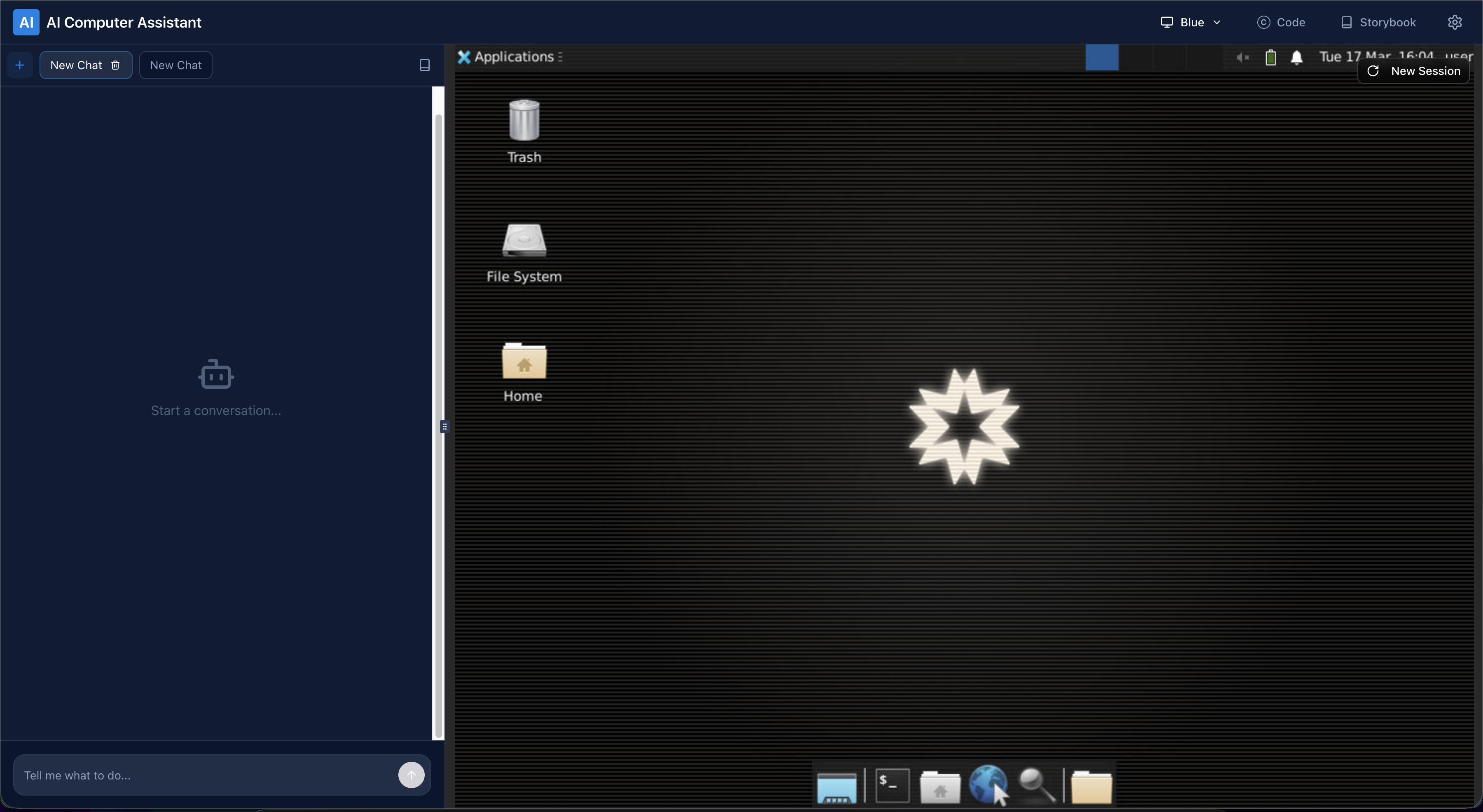This screenshot has height=812, width=1483.
Task: Focus the 'Tell me what to do' input
Action: click(207, 775)
